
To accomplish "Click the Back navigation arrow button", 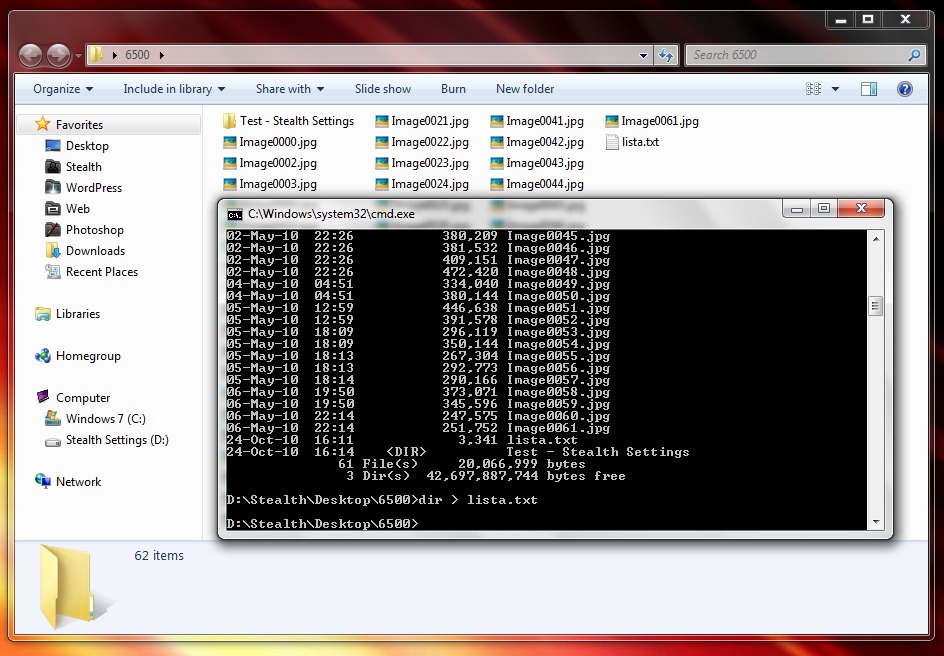I will click(x=30, y=55).
